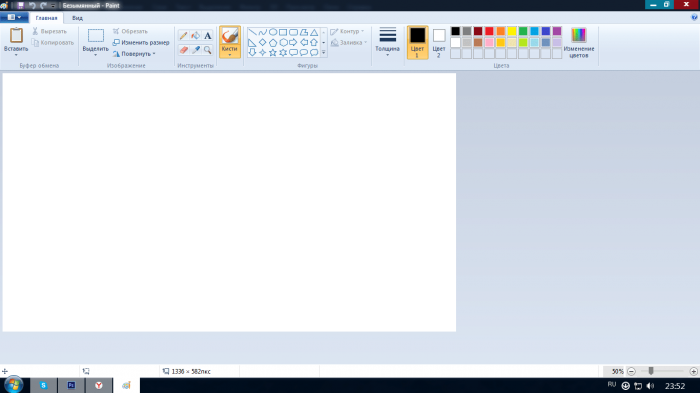700x393 pixels.
Task: Select the Eraser tool
Action: coord(183,50)
